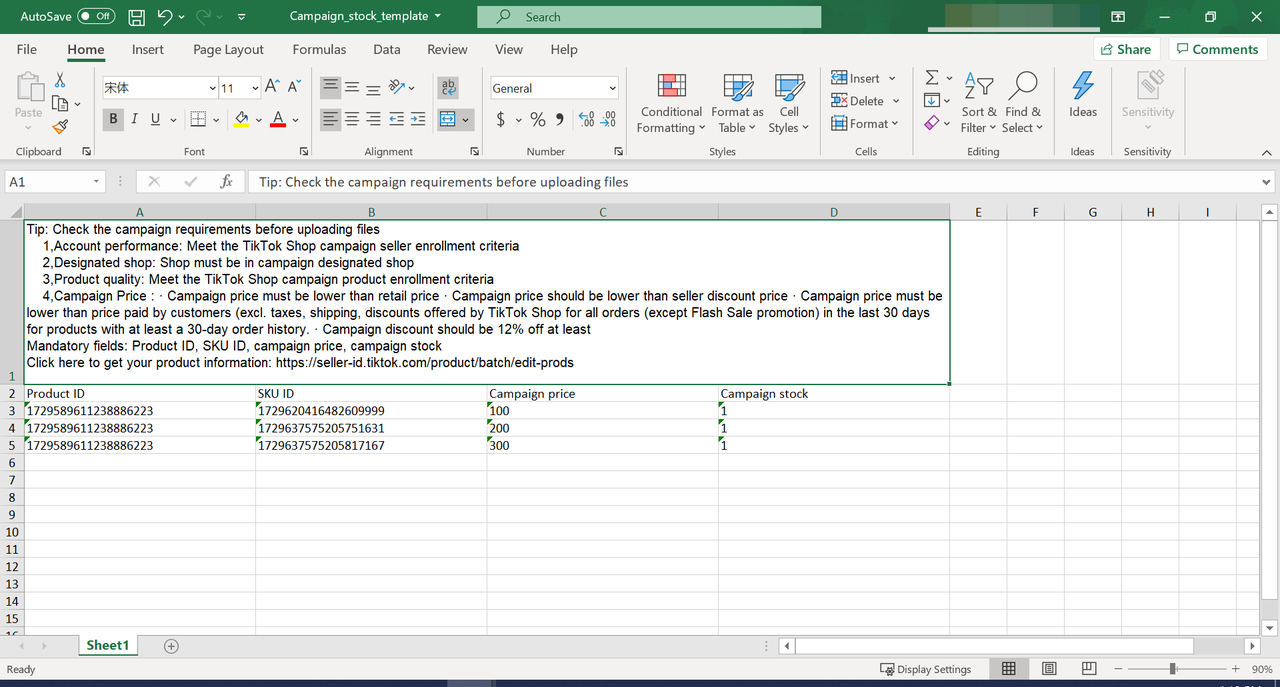Expand the formula bar
This screenshot has height=687, width=1280.
tap(1267, 182)
